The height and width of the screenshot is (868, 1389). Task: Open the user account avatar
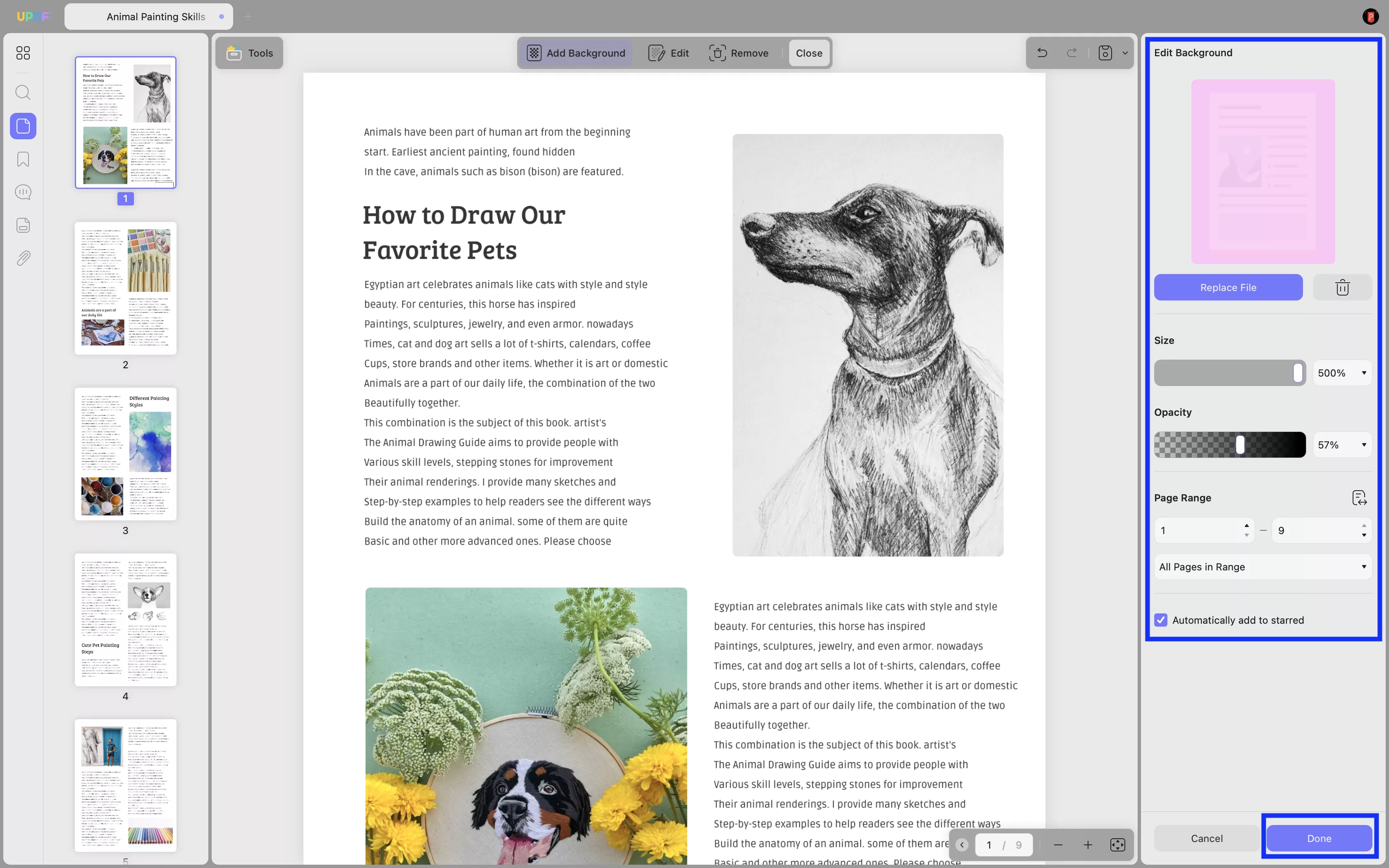pyautogui.click(x=1370, y=17)
